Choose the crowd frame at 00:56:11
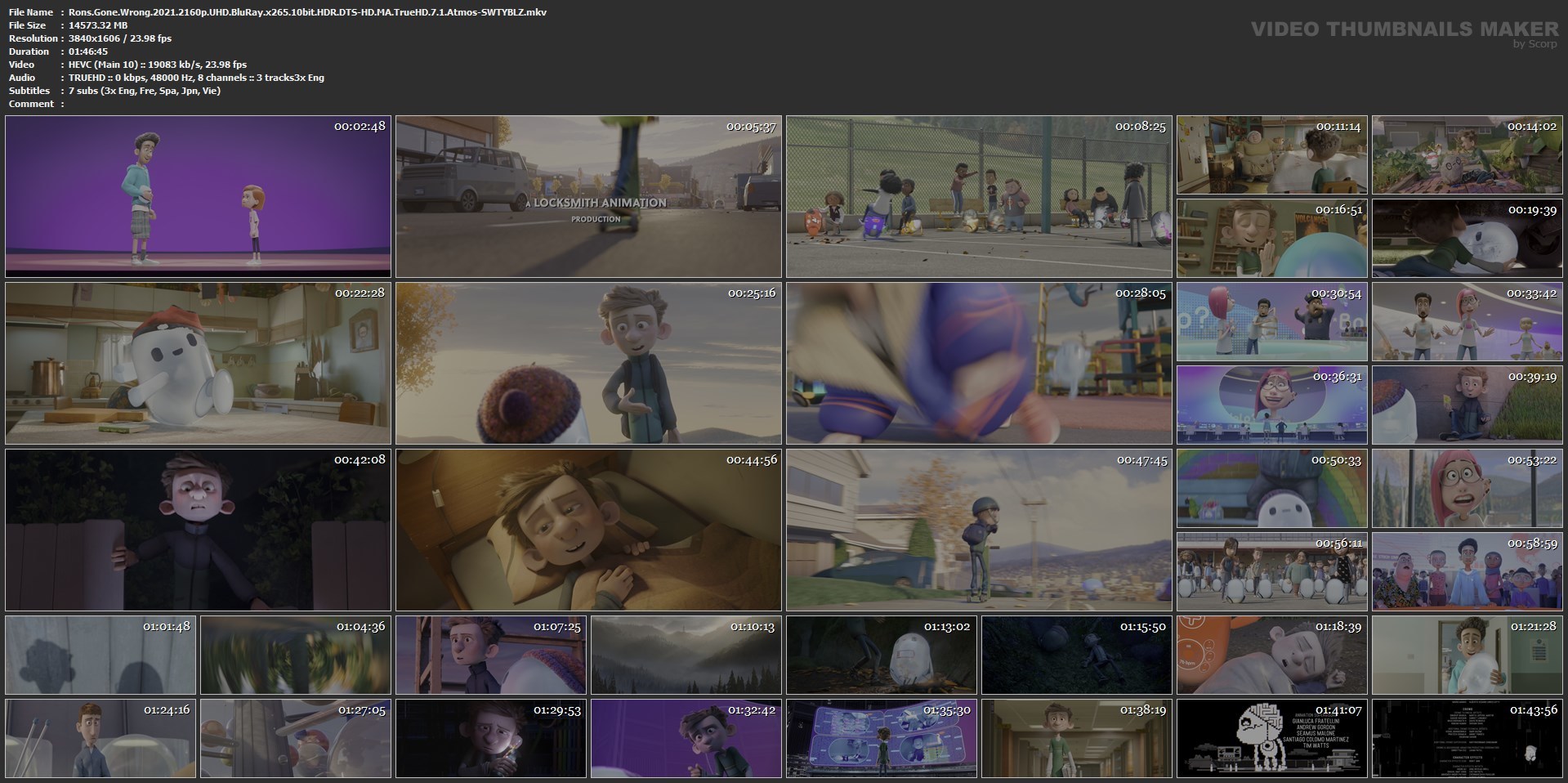Viewport: 1568px width, 783px height. point(1272,571)
